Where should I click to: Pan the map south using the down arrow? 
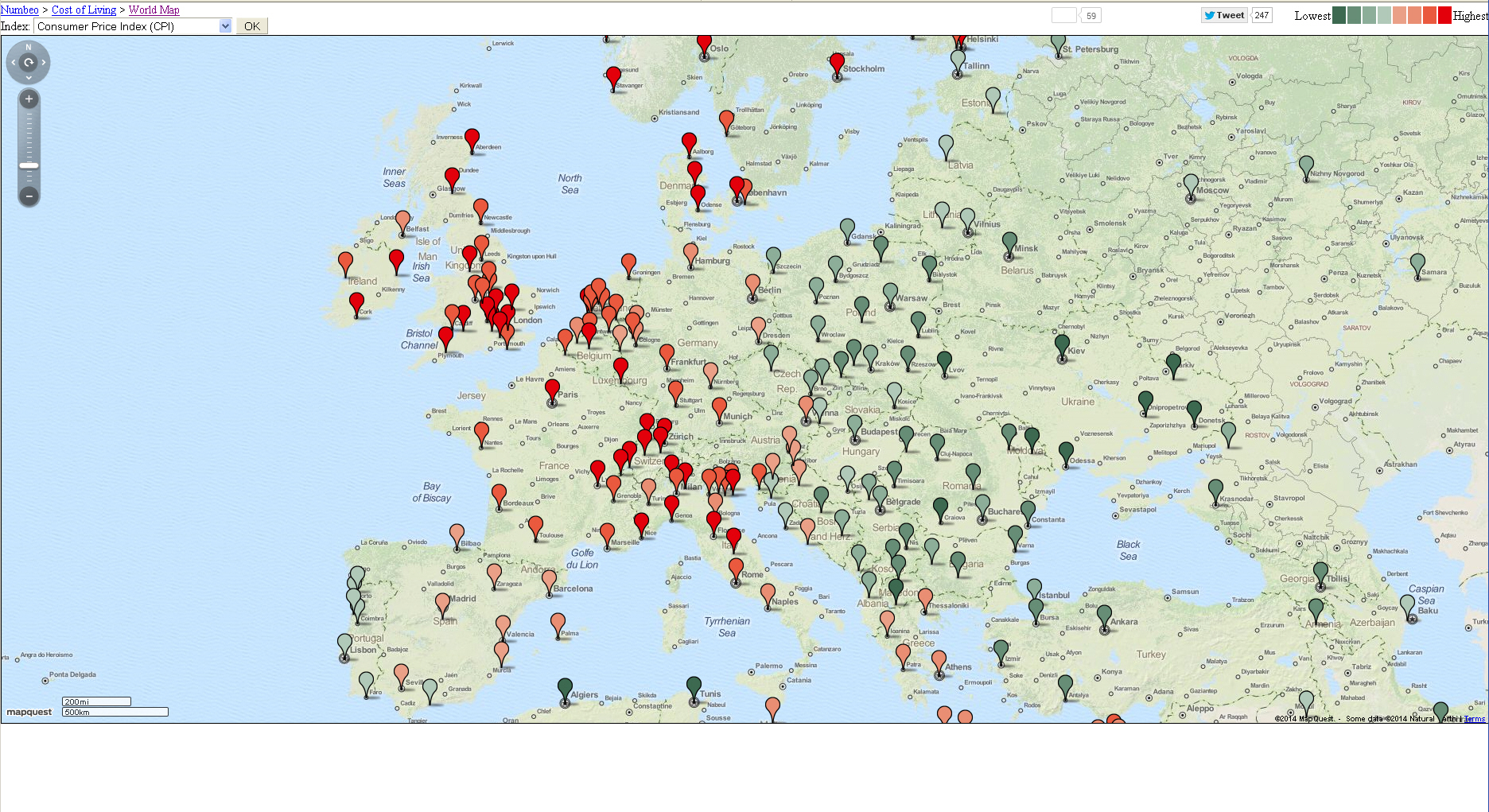(29, 77)
